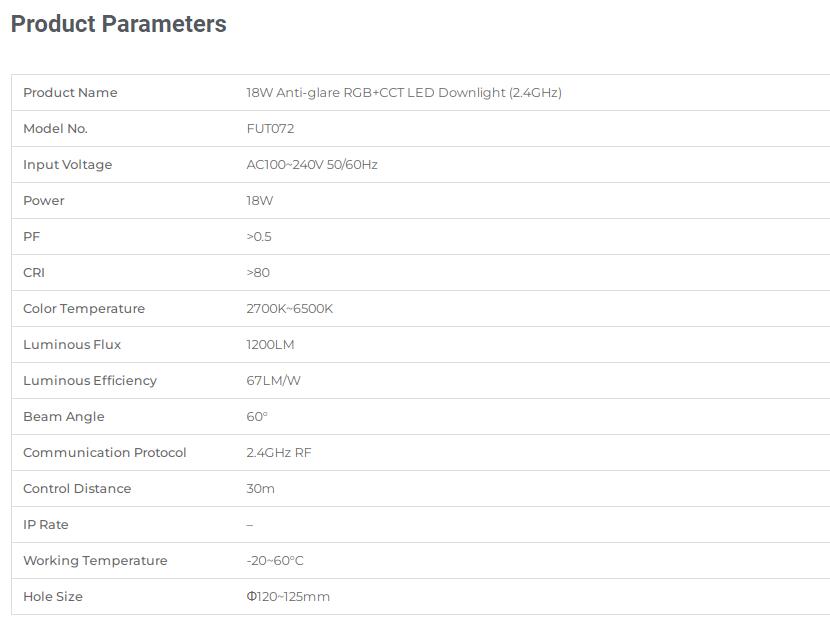830x628 pixels.
Task: Select the Luminous Flux 1200LM value
Action: [270, 345]
